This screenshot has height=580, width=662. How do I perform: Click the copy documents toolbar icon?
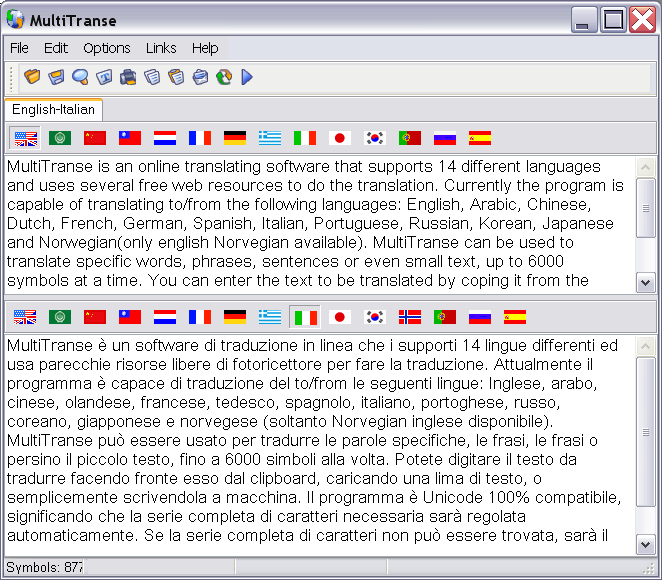[152, 77]
